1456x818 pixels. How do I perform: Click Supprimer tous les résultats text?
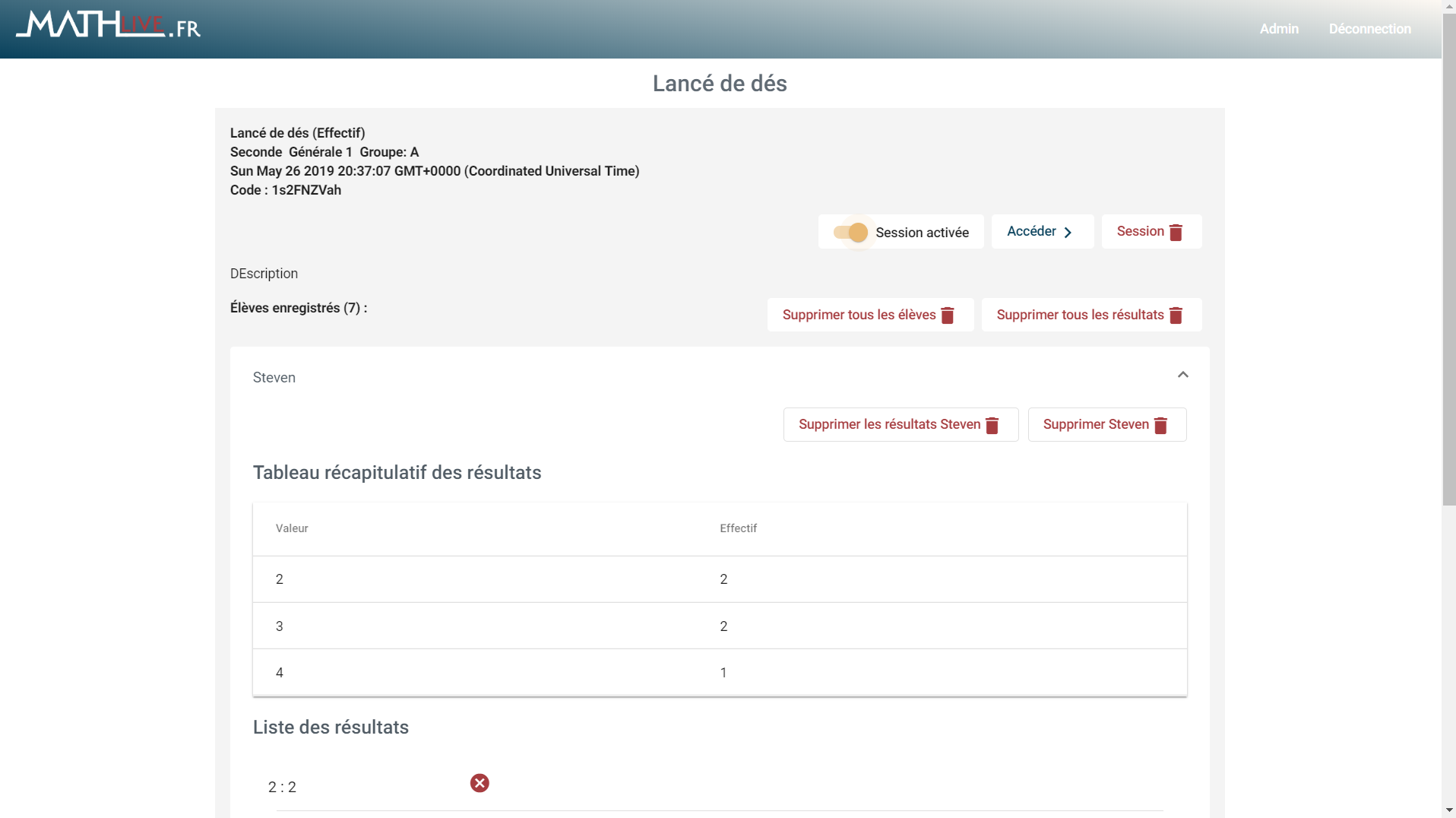tap(1080, 315)
